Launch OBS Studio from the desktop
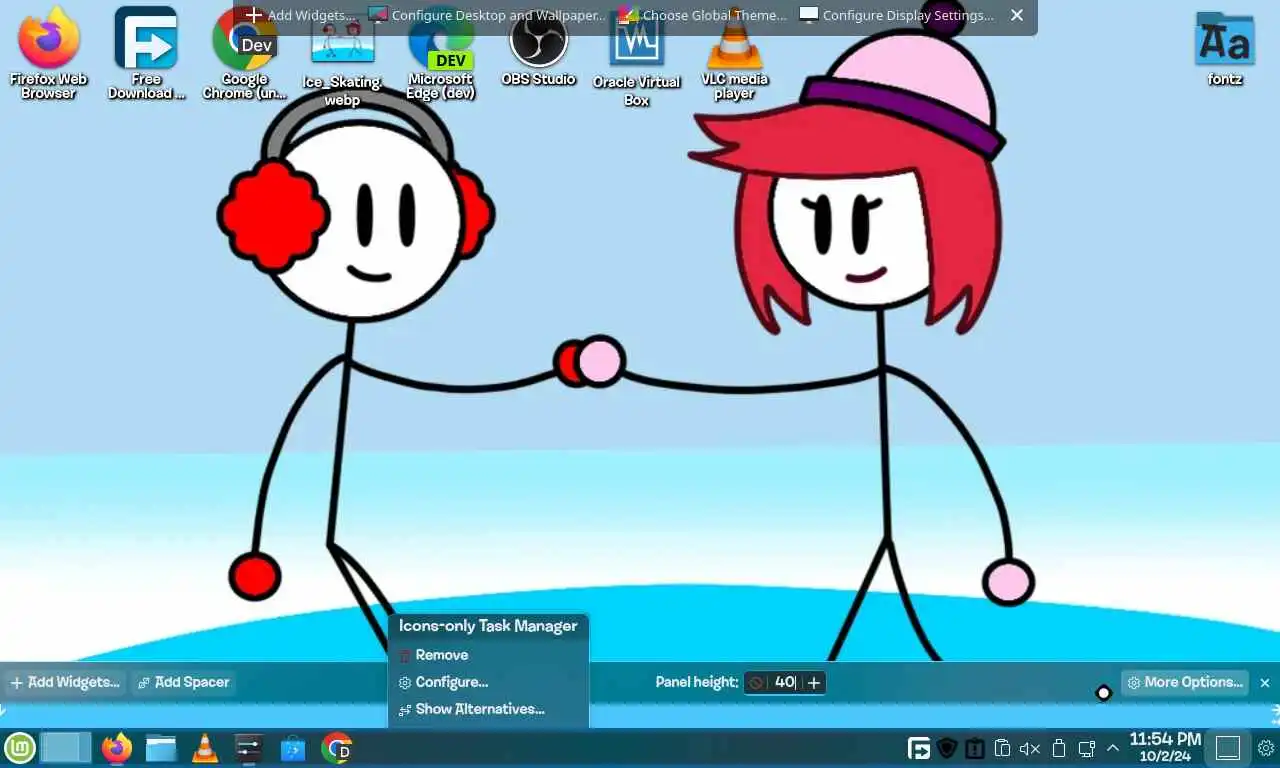Screen dimensions: 1280x768 click(x=538, y=48)
